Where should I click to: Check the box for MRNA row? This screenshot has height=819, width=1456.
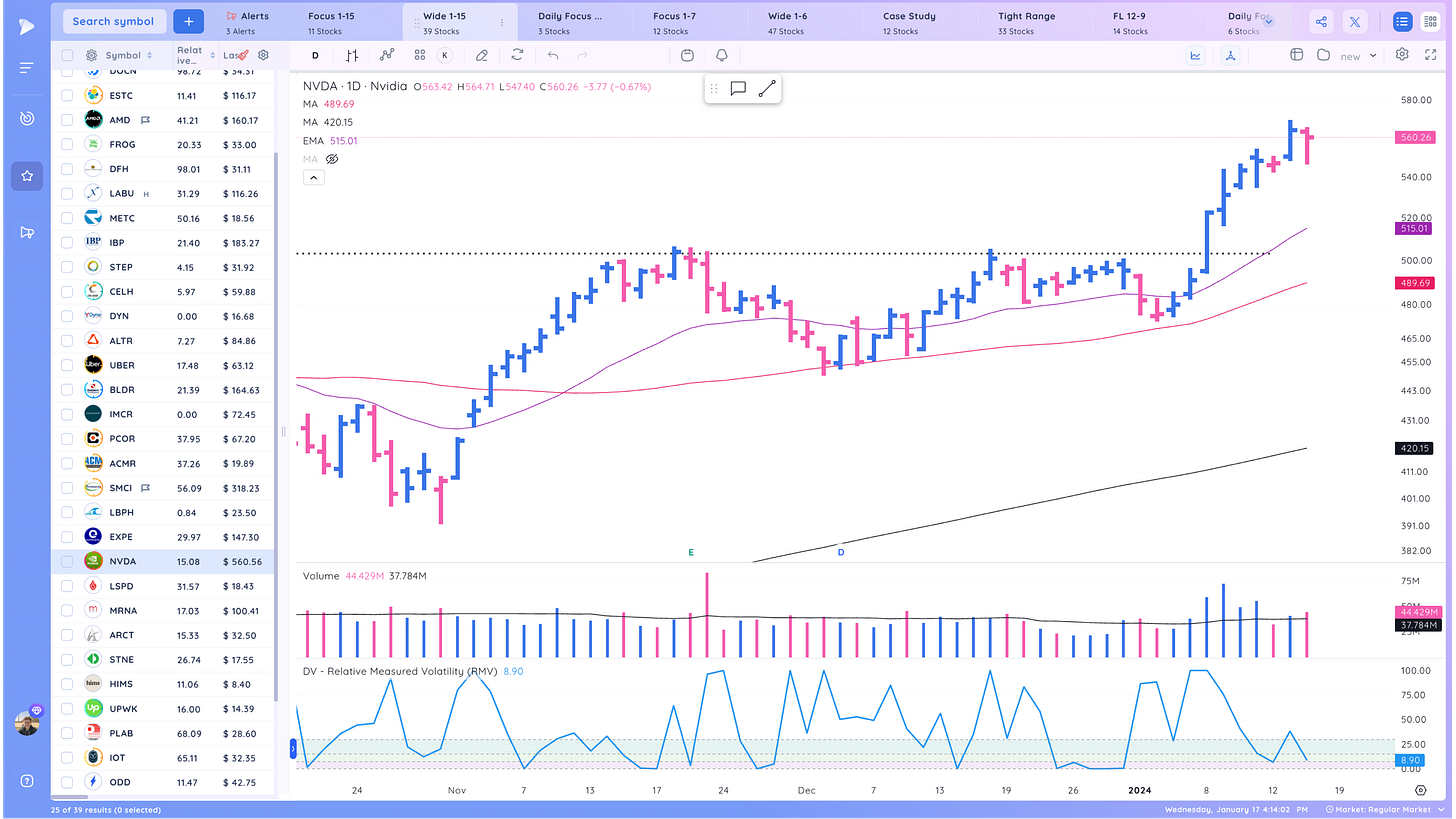(67, 610)
